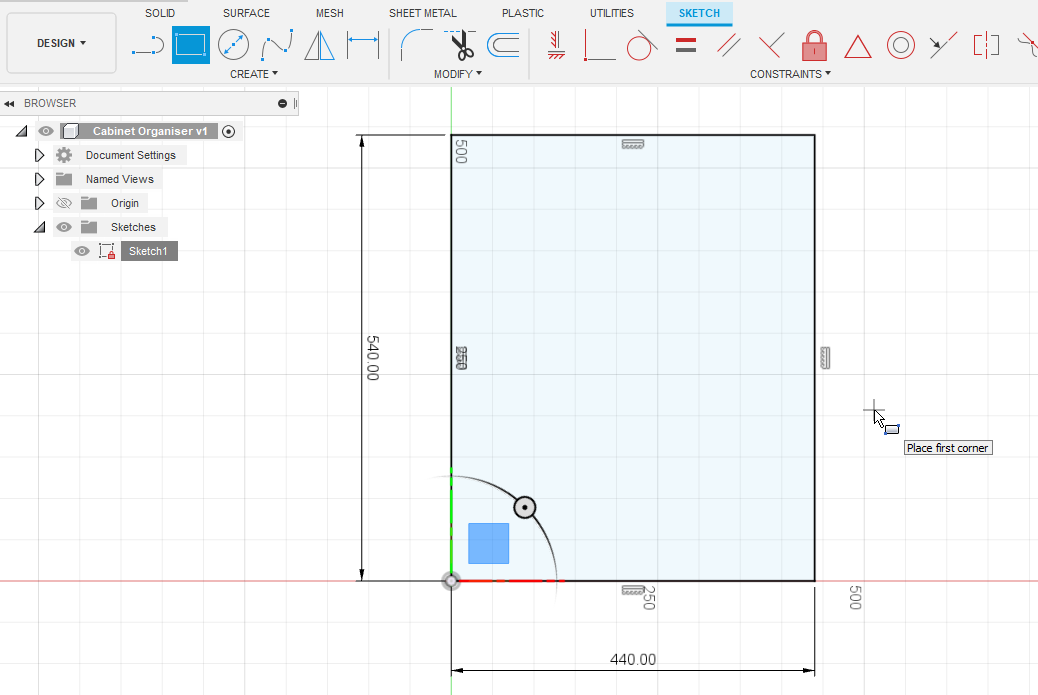Select the Fit Point Spline tool
Viewport: 1038px width, 695px height.
(277, 45)
